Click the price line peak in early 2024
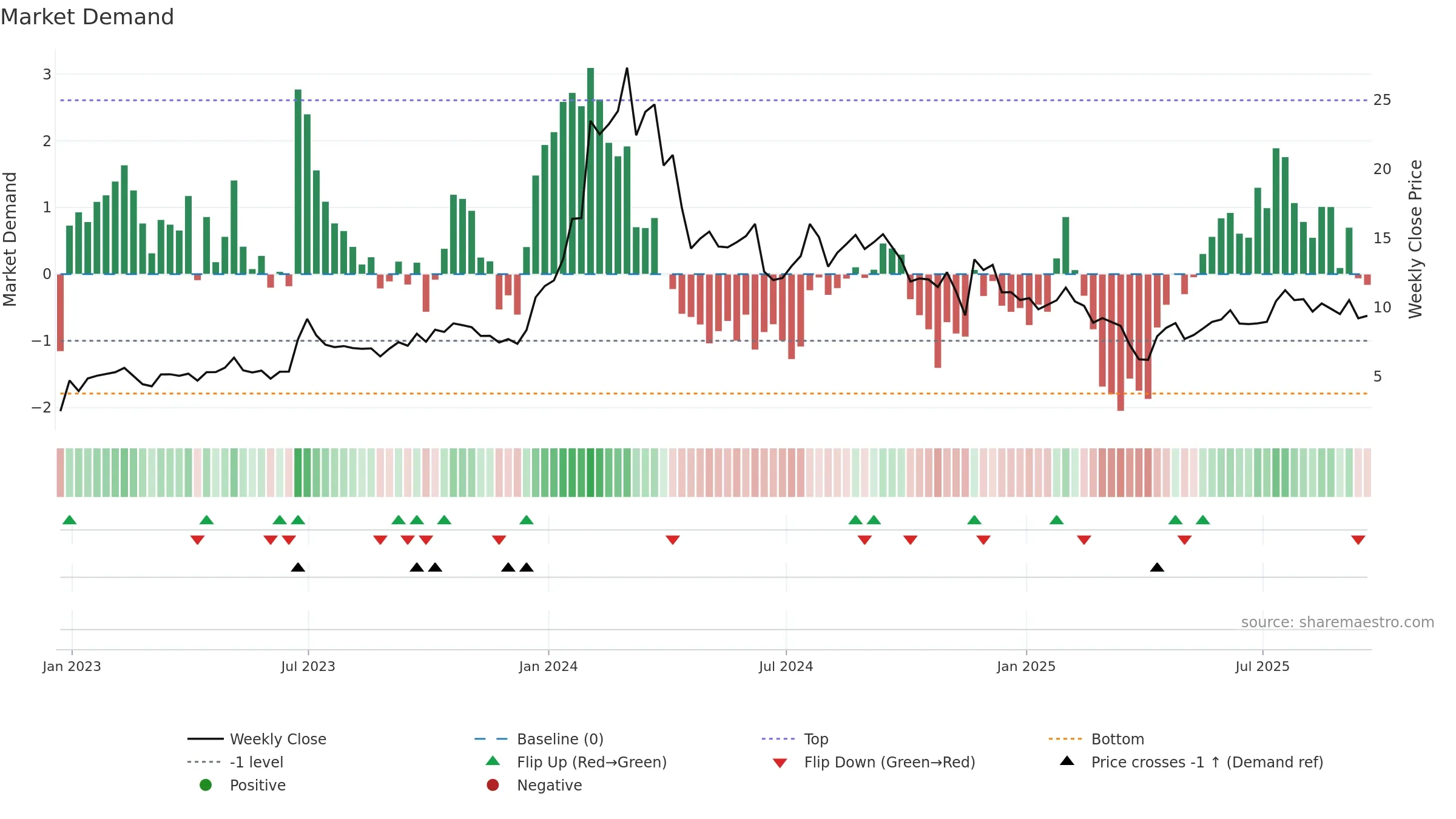The height and width of the screenshot is (819, 1456). tap(627, 69)
